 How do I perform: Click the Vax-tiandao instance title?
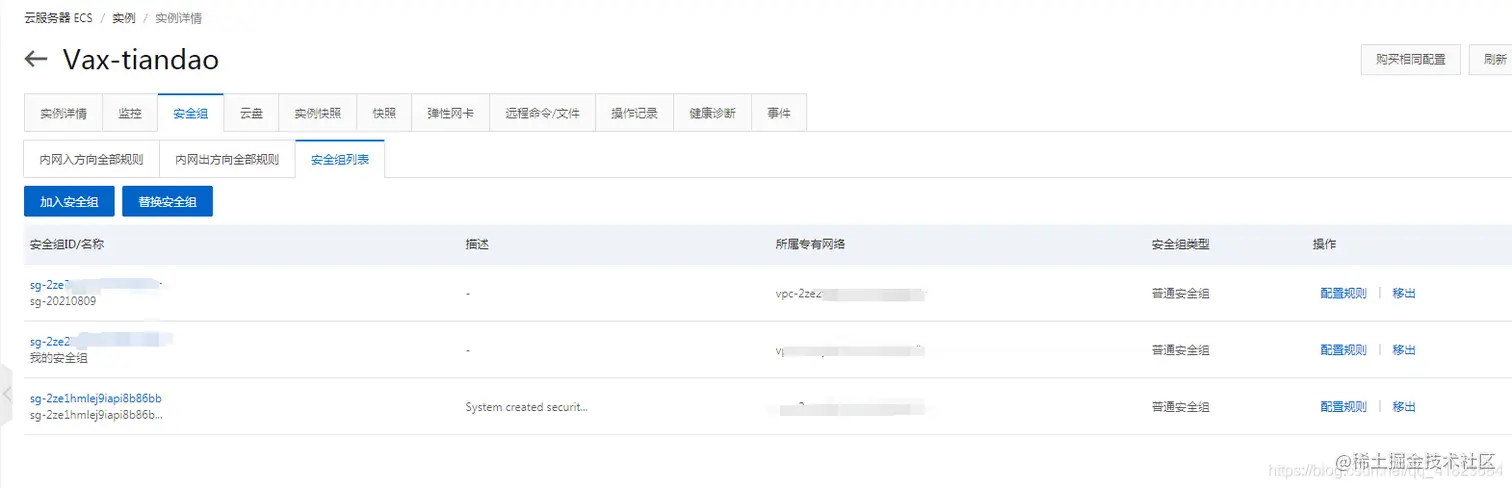[x=141, y=59]
